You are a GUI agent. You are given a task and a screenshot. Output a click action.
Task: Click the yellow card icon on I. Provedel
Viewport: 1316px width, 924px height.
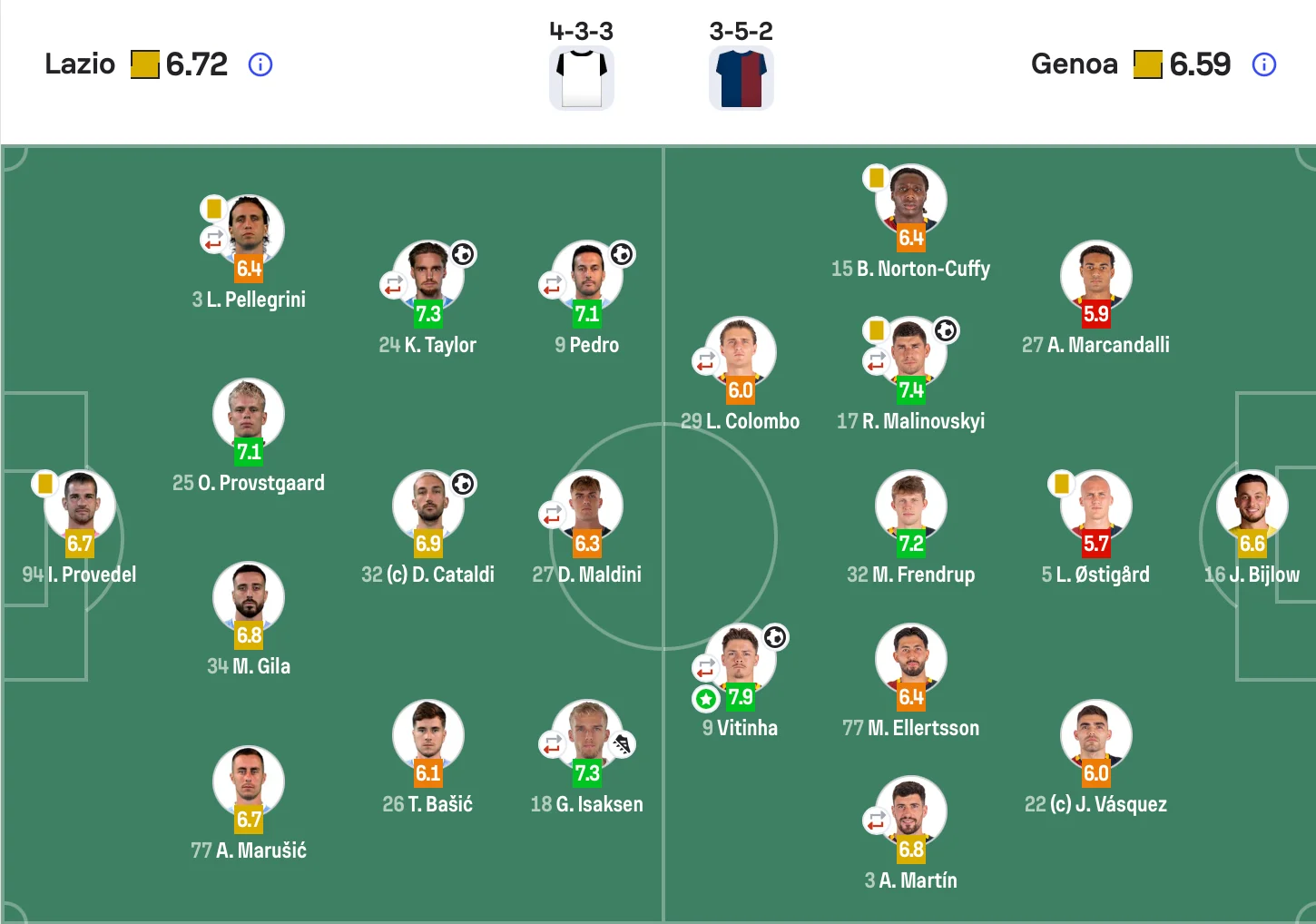(x=44, y=483)
